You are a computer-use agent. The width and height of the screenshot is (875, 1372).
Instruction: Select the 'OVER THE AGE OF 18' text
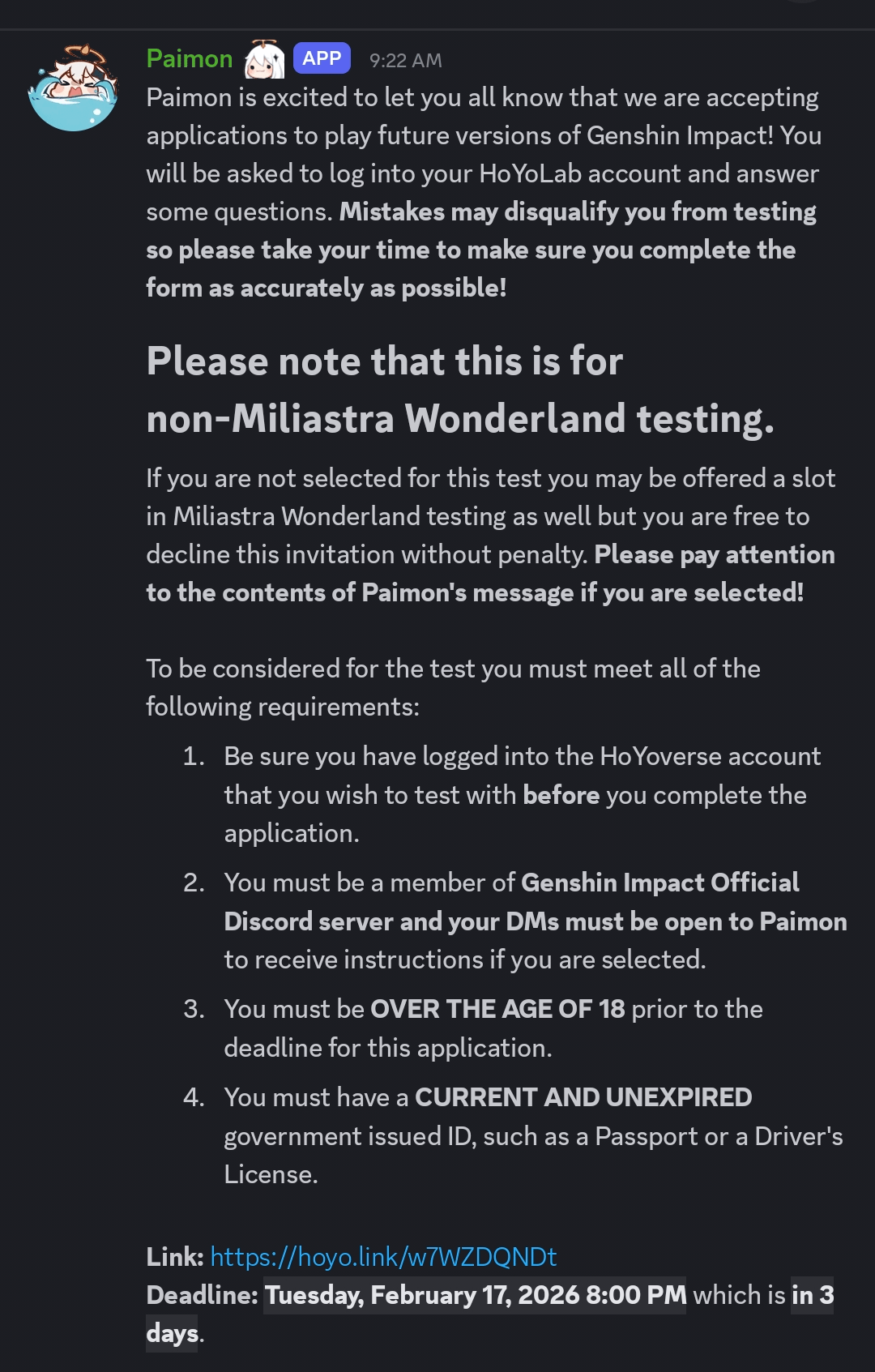tap(497, 1009)
